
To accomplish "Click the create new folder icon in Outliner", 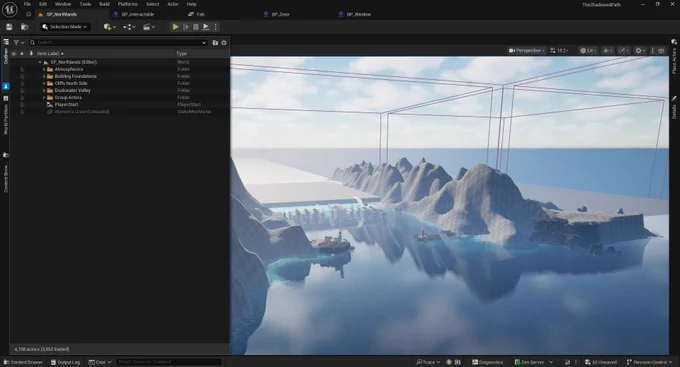I will [215, 43].
